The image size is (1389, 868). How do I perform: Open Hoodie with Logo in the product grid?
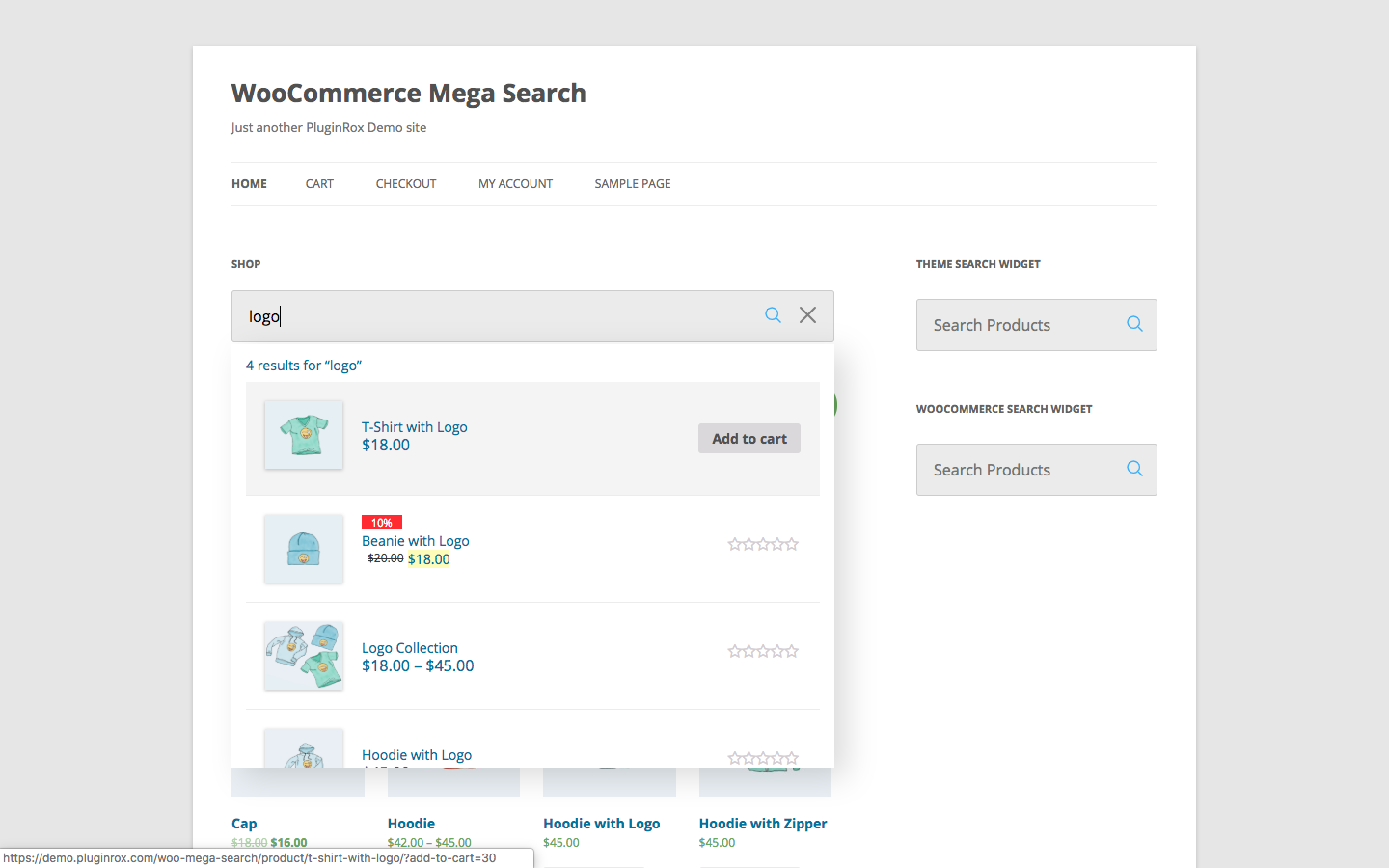tap(602, 824)
